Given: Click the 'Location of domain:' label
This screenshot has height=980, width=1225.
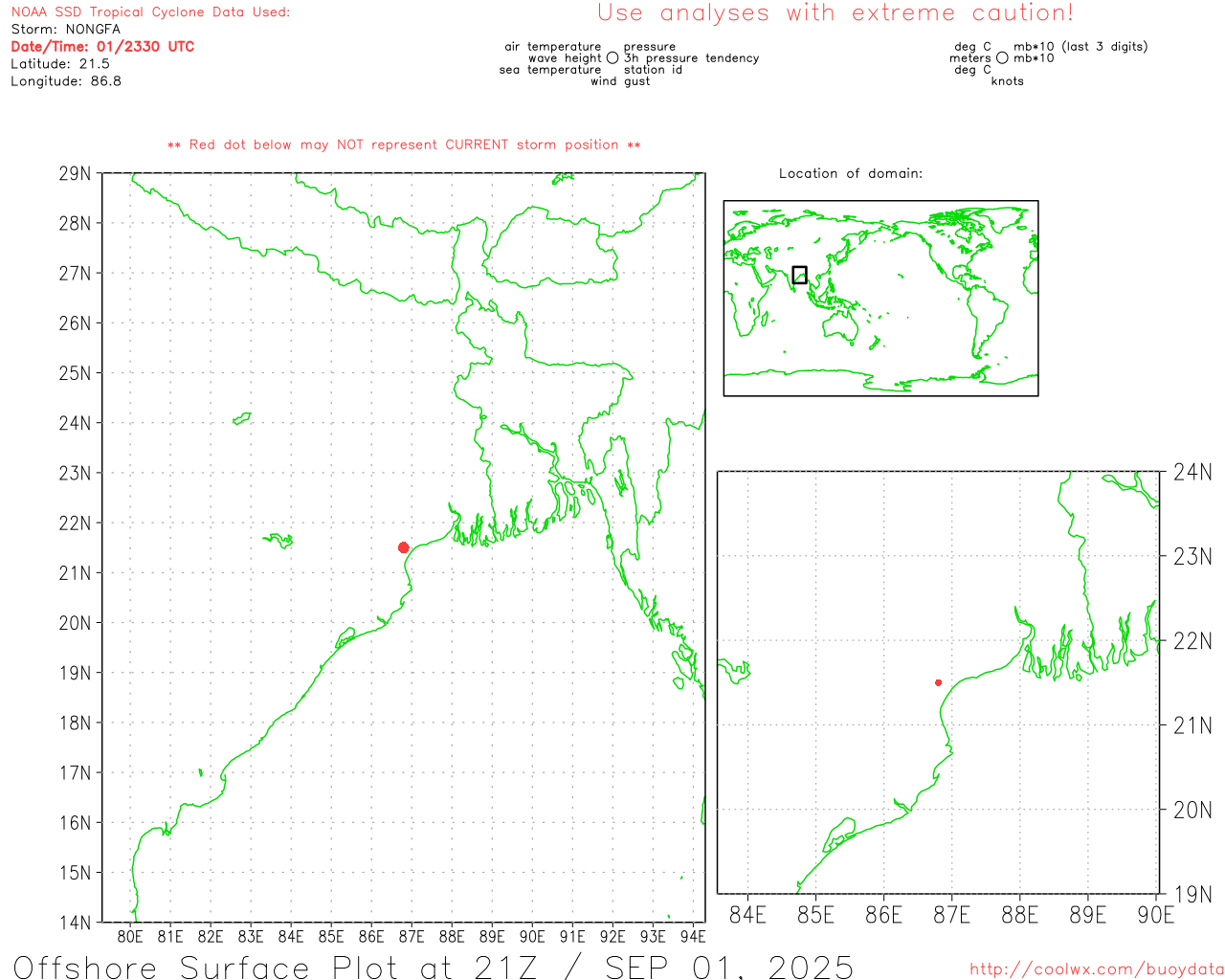Looking at the screenshot, I should pyautogui.click(x=851, y=173).
